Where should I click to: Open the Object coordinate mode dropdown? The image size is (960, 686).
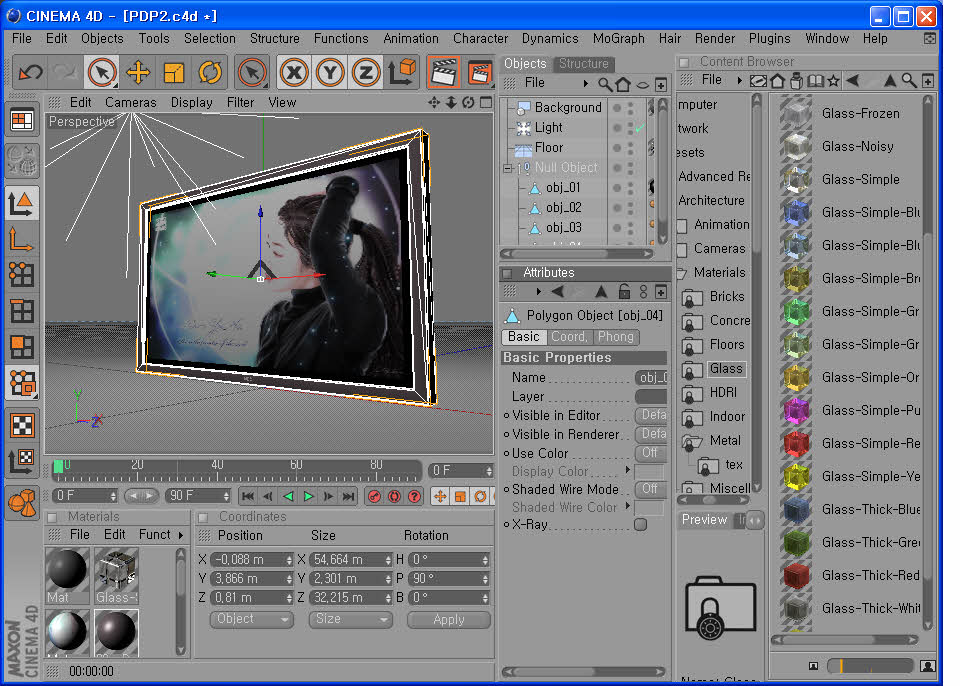click(251, 619)
